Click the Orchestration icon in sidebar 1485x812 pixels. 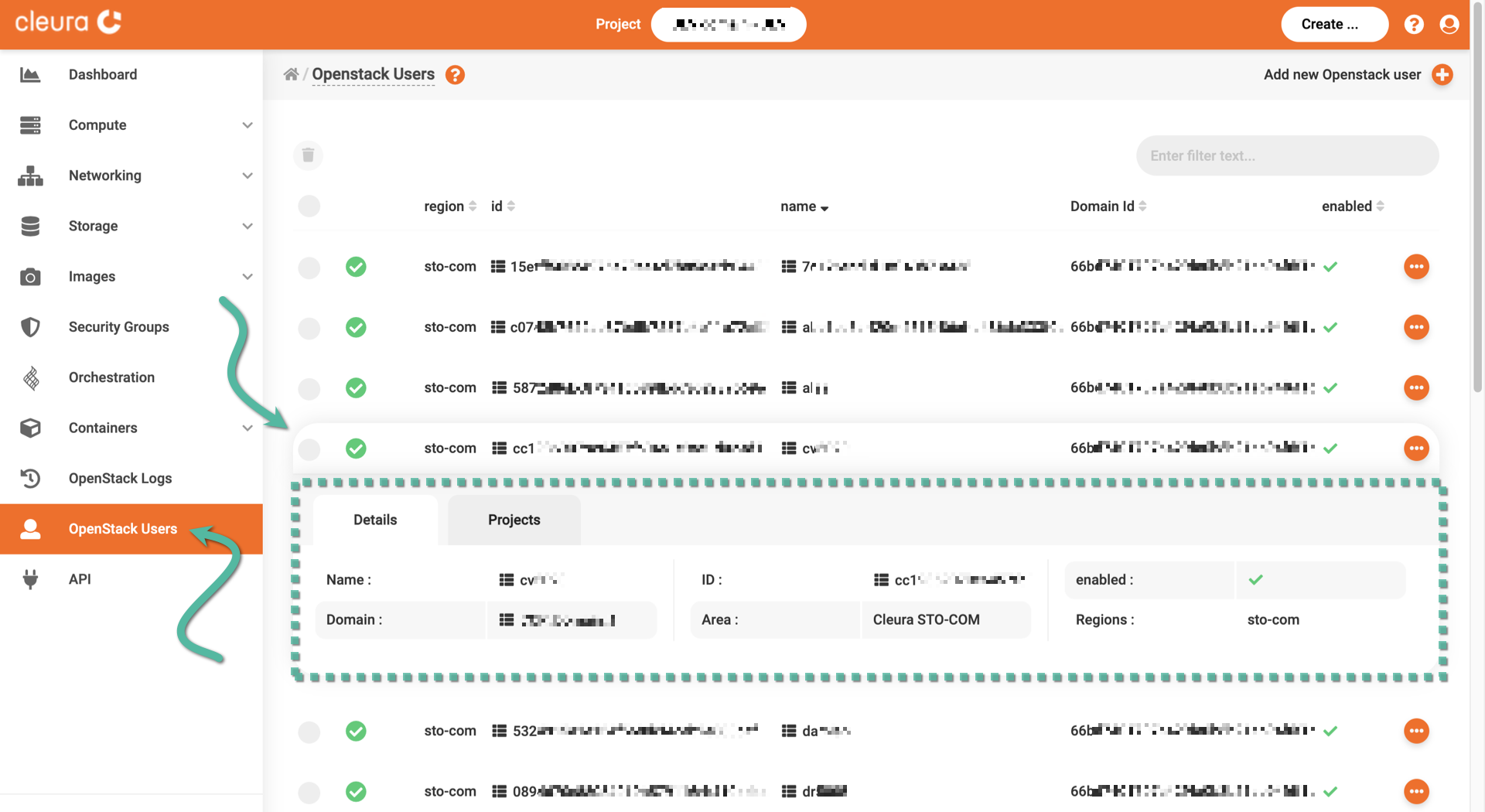coord(31,377)
